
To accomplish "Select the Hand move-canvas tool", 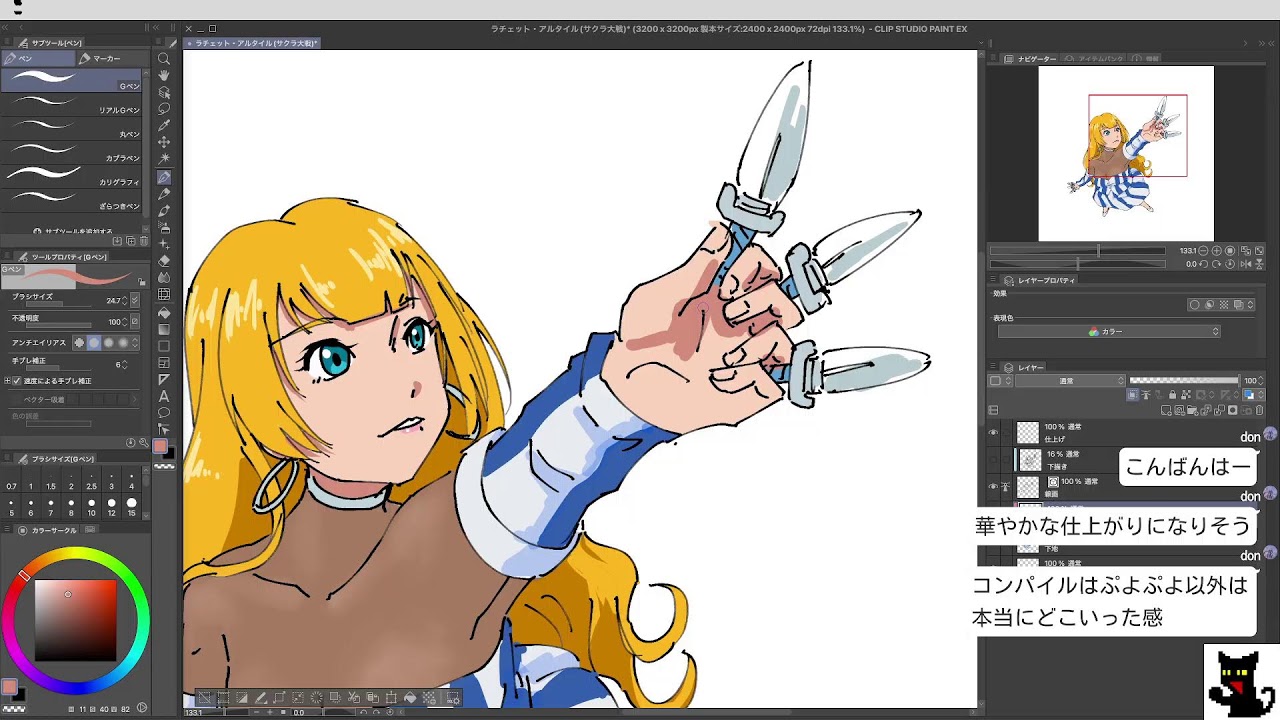I will [164, 75].
